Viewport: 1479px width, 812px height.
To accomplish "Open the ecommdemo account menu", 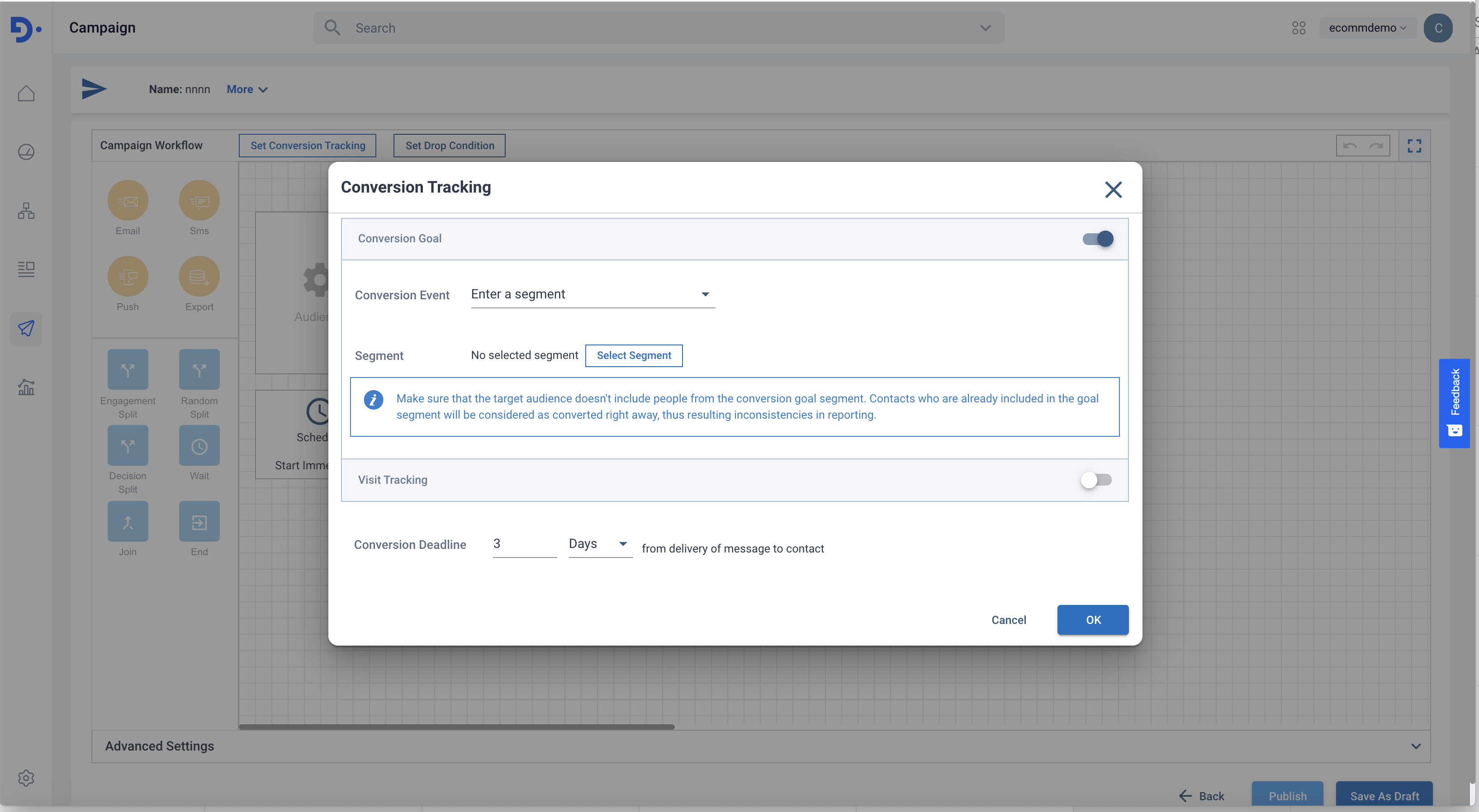I will [1366, 28].
